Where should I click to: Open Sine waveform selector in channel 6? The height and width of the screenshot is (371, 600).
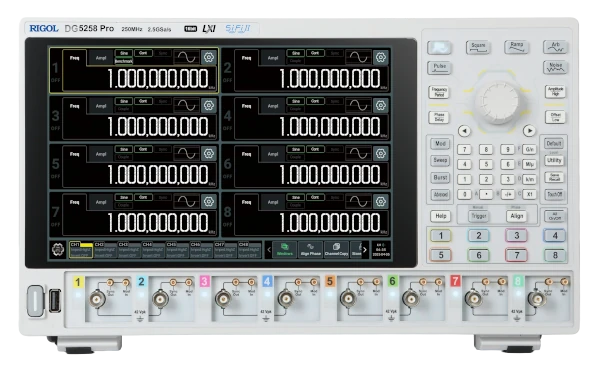pos(296,149)
